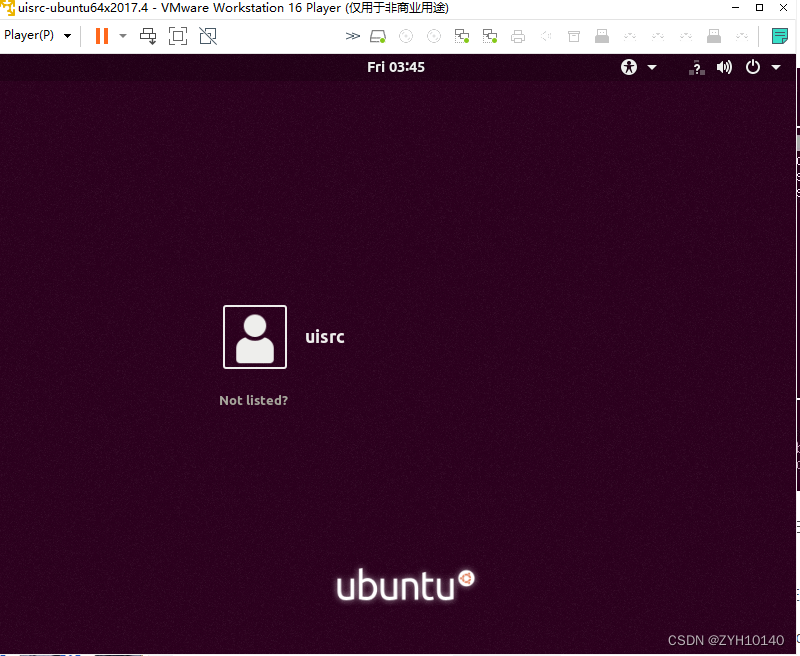
Task: Click the chevron to show more toolbar items
Action: (x=352, y=35)
